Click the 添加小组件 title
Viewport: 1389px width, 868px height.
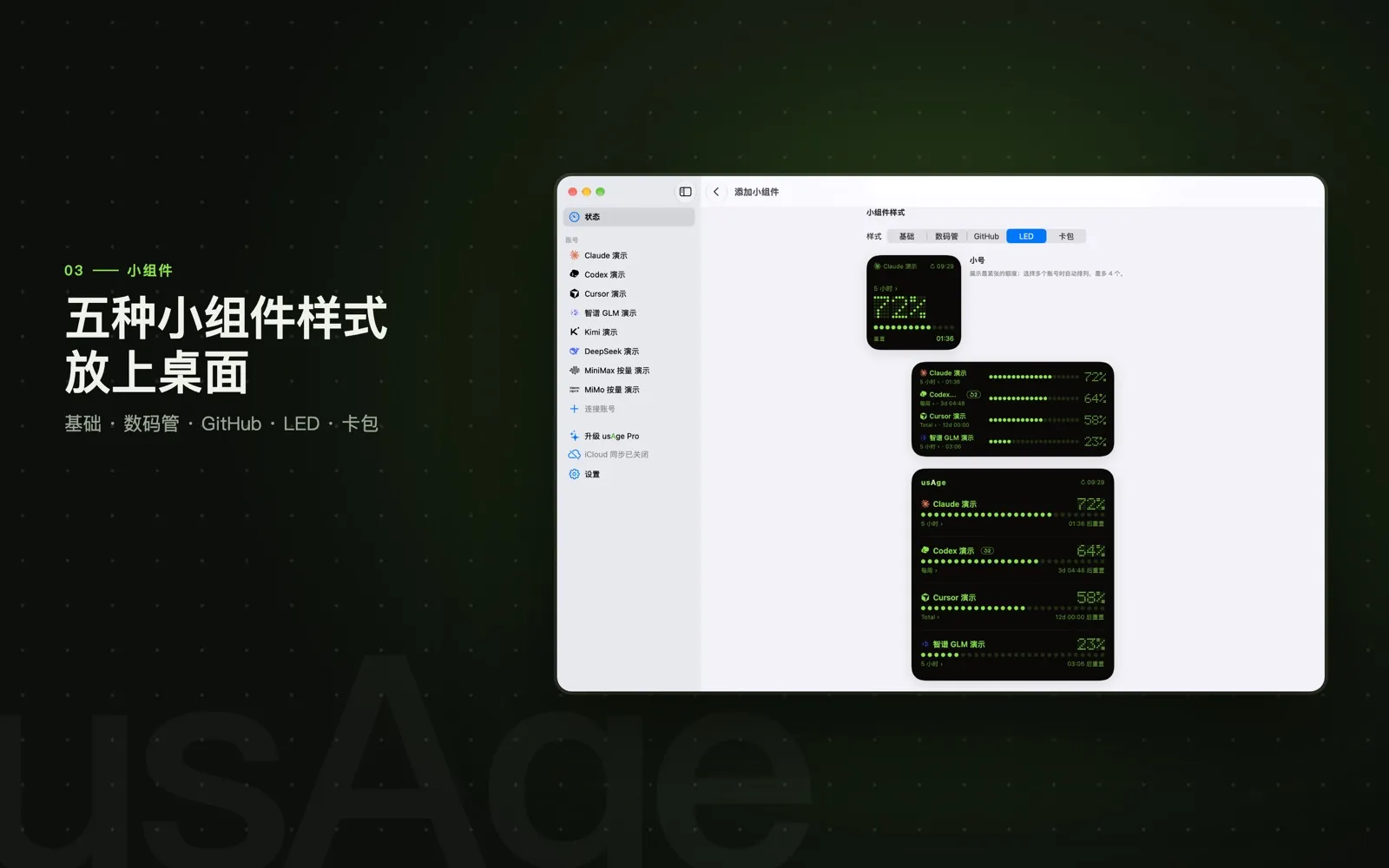[x=756, y=192]
